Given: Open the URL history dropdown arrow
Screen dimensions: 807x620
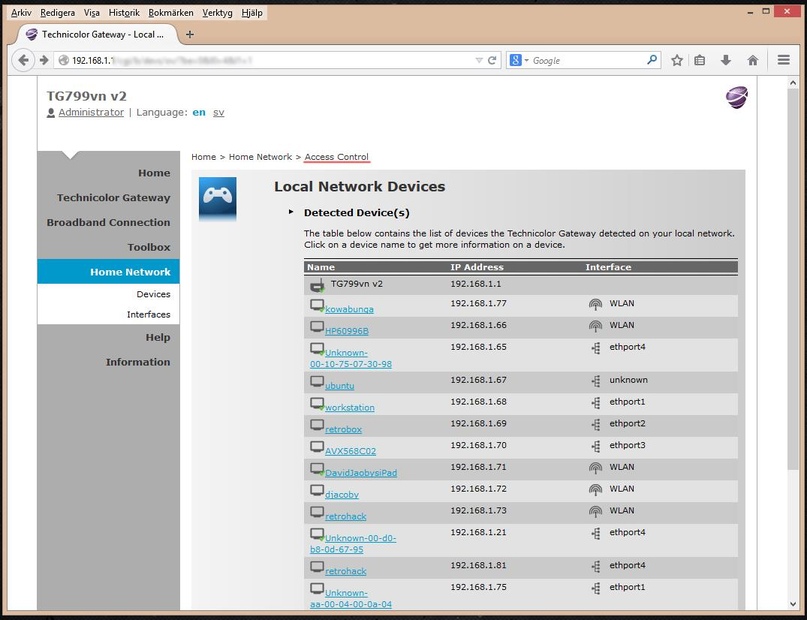Looking at the screenshot, I should (479, 60).
